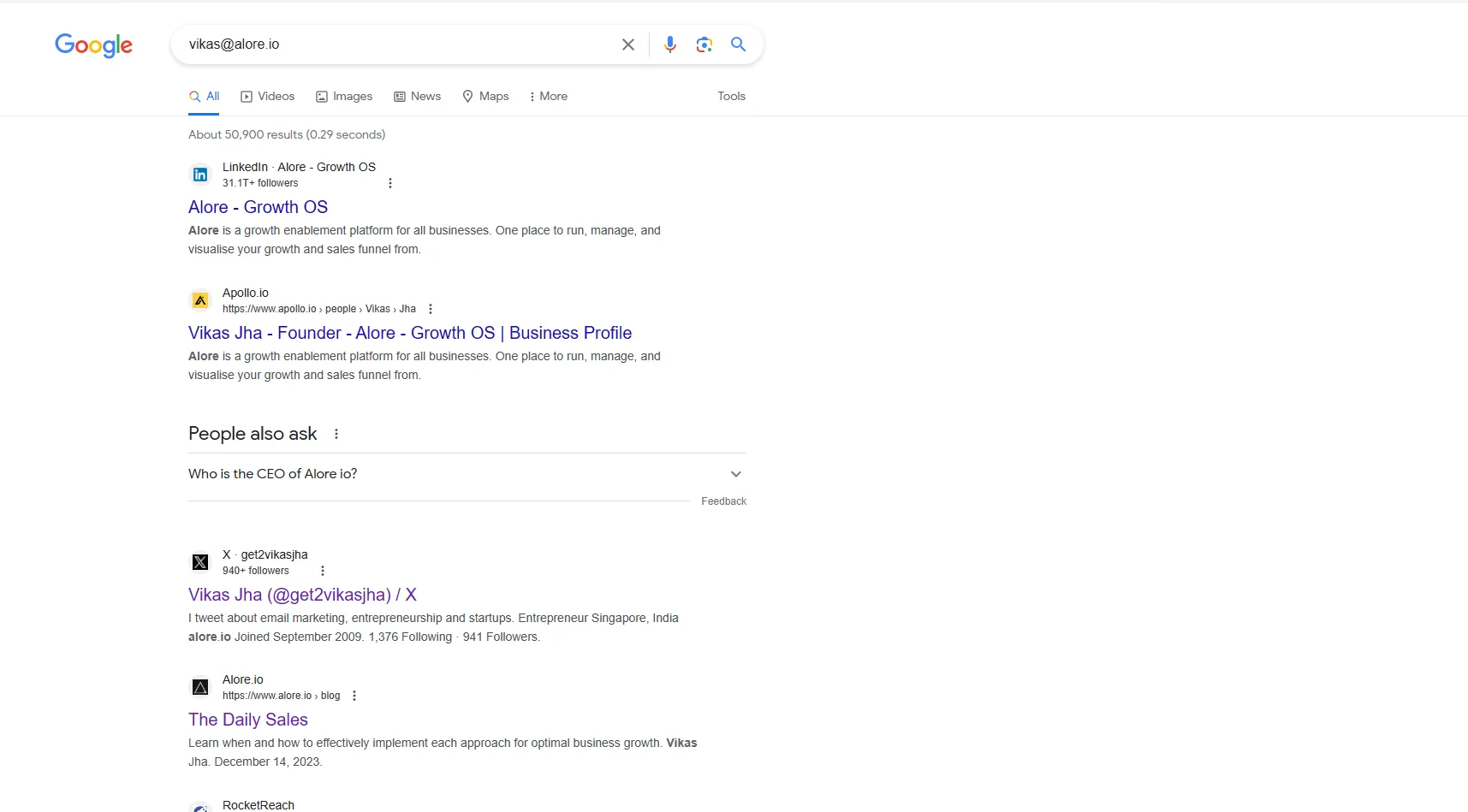Click the magnifier search button
Image resolution: width=1468 pixels, height=812 pixels.
click(739, 44)
